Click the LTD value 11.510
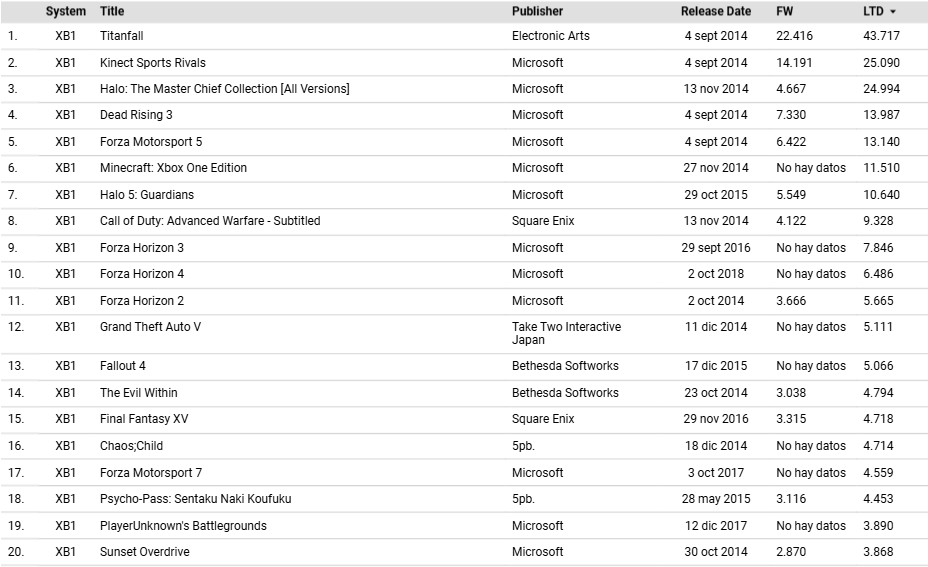Image resolution: width=928 pixels, height=567 pixels. [881, 168]
